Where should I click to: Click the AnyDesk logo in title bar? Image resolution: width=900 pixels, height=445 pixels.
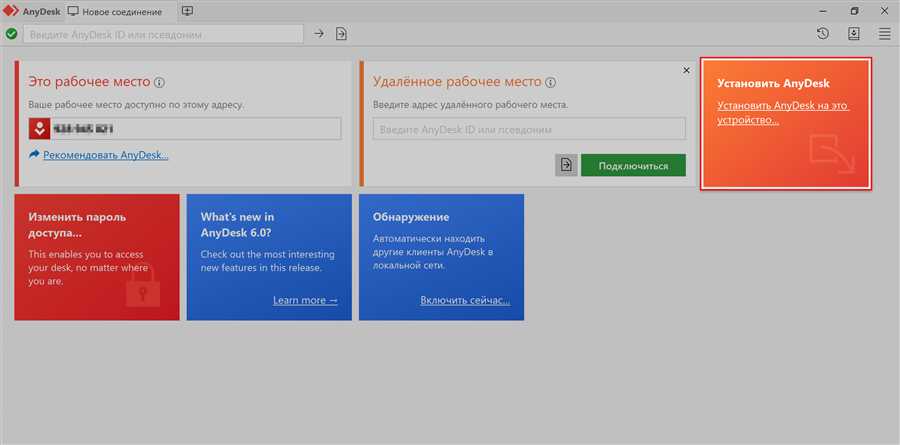click(x=11, y=11)
